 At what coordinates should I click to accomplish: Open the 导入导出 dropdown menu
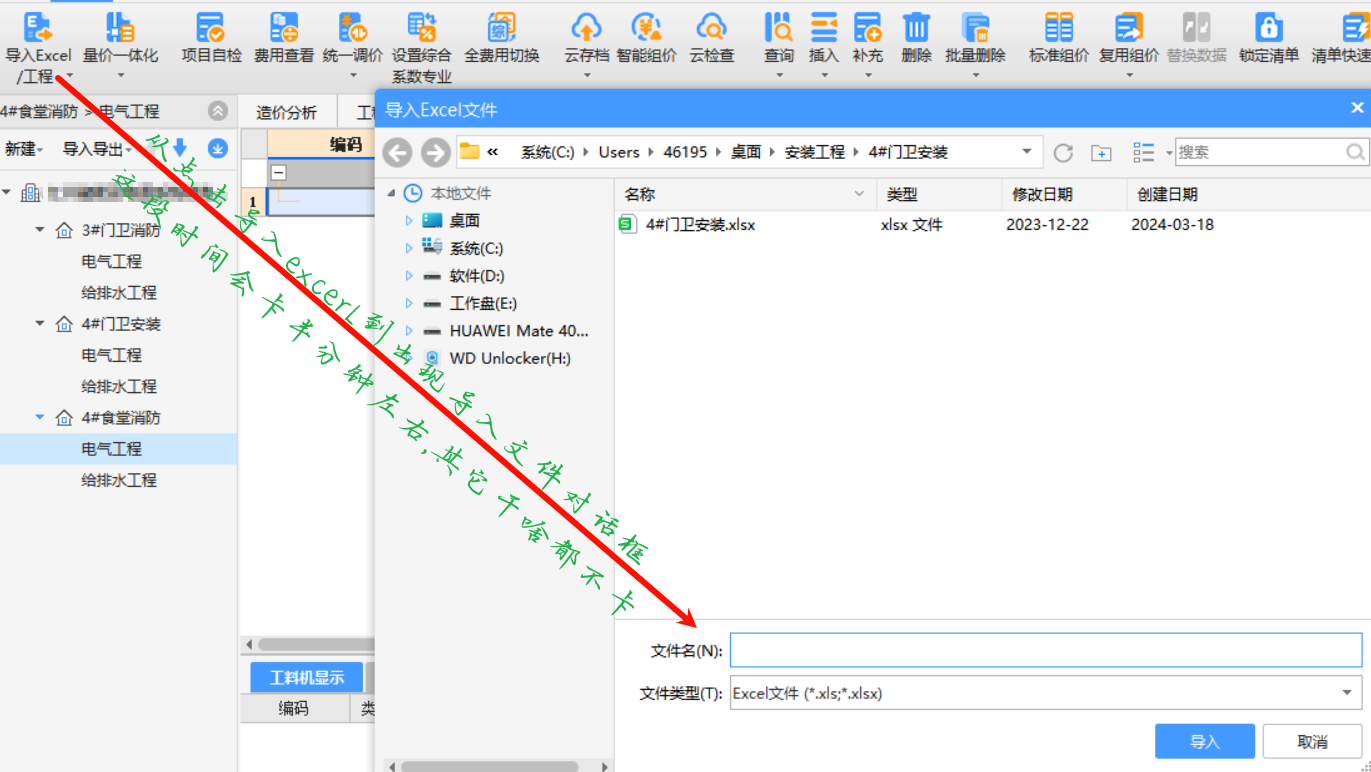click(x=97, y=149)
